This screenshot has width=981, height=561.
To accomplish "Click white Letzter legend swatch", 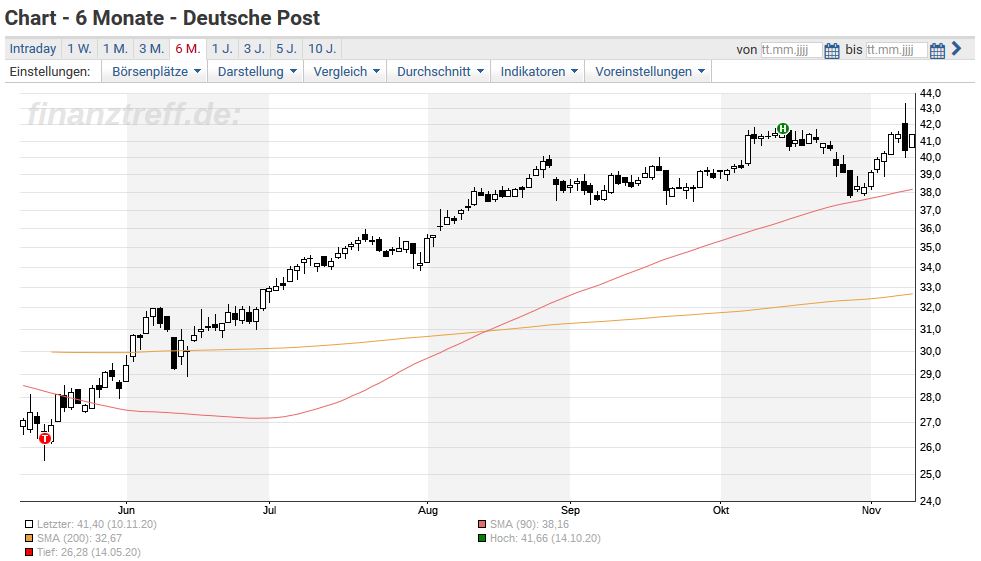I will [29, 524].
